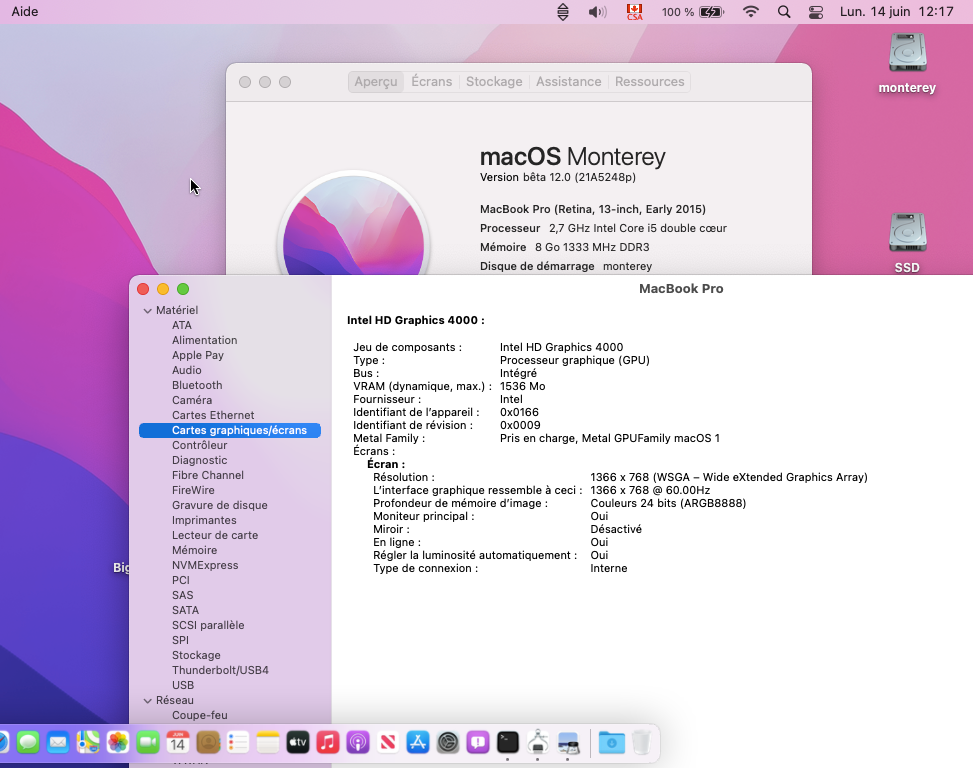
Task: Select FireWire in the sidebar
Action: 194,490
